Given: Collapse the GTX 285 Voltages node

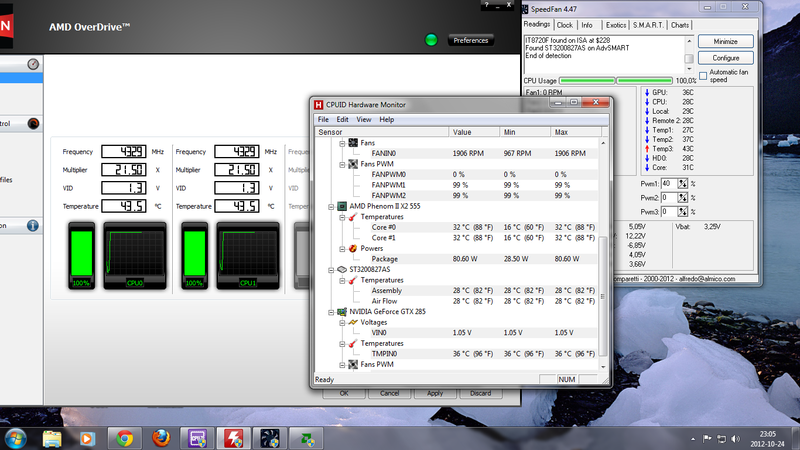Looking at the screenshot, I should 342,323.
